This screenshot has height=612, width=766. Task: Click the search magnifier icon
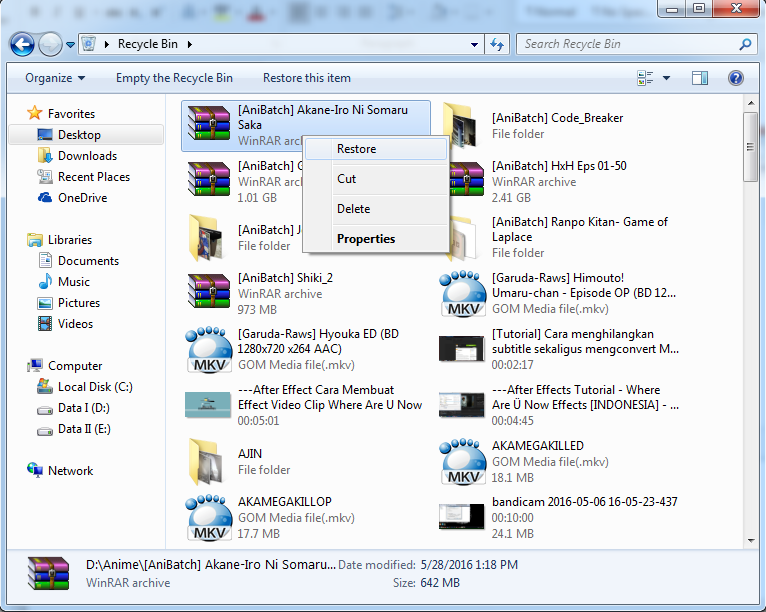click(745, 44)
